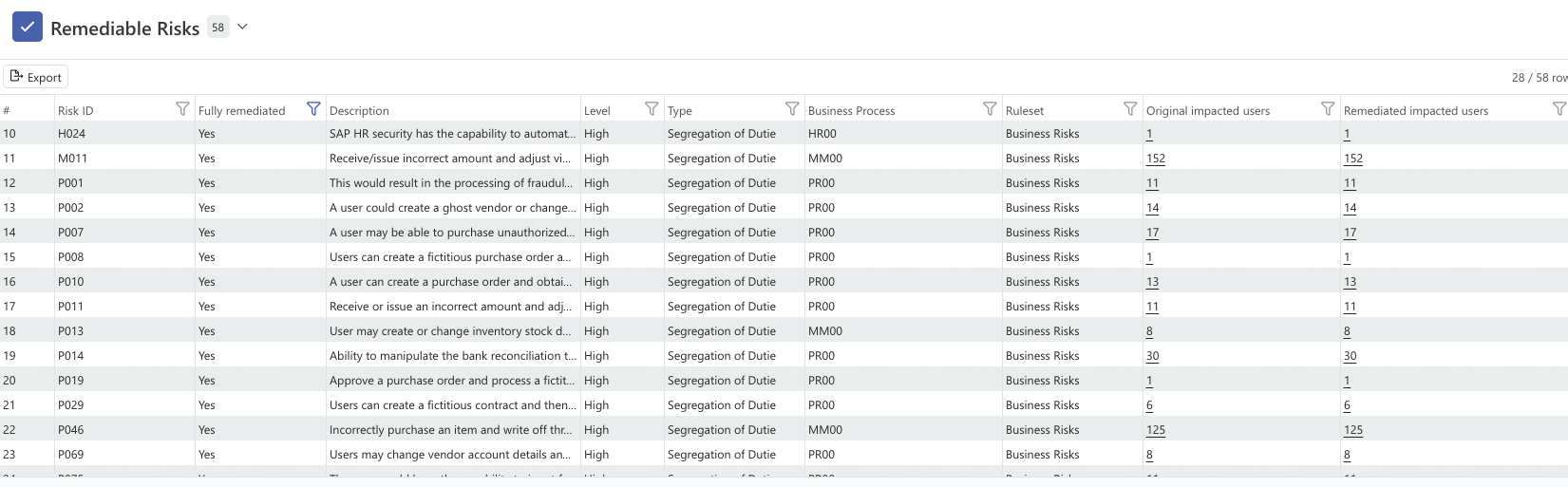
Task: Click the Remediated impacted users filter icon
Action: point(1559,109)
